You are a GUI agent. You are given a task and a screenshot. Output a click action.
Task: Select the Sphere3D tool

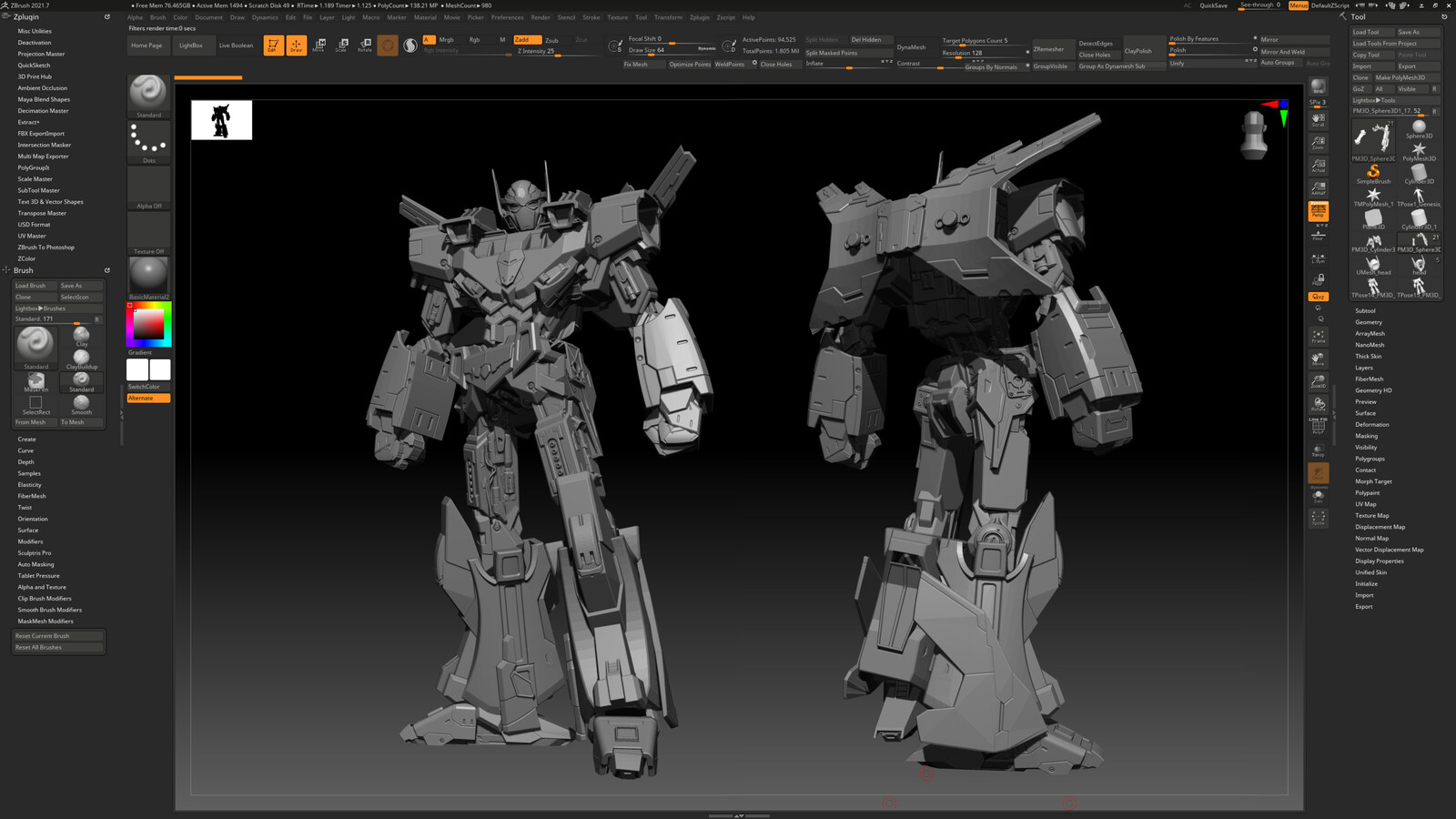(1419, 128)
